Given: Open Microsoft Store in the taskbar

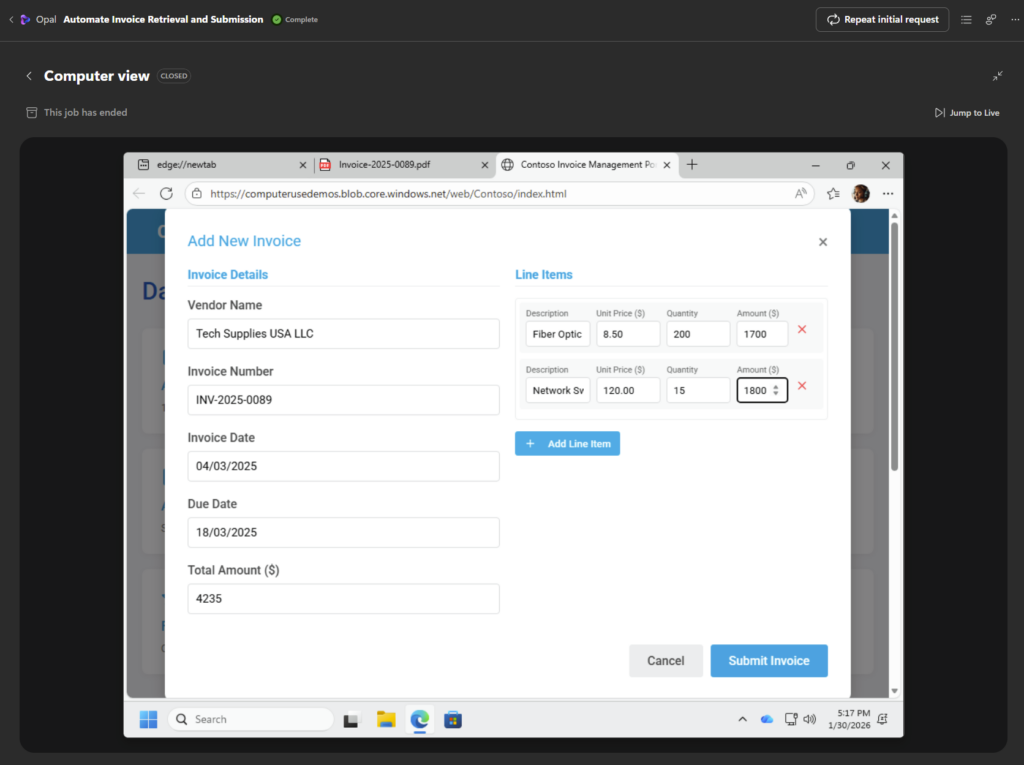Looking at the screenshot, I should [453, 719].
